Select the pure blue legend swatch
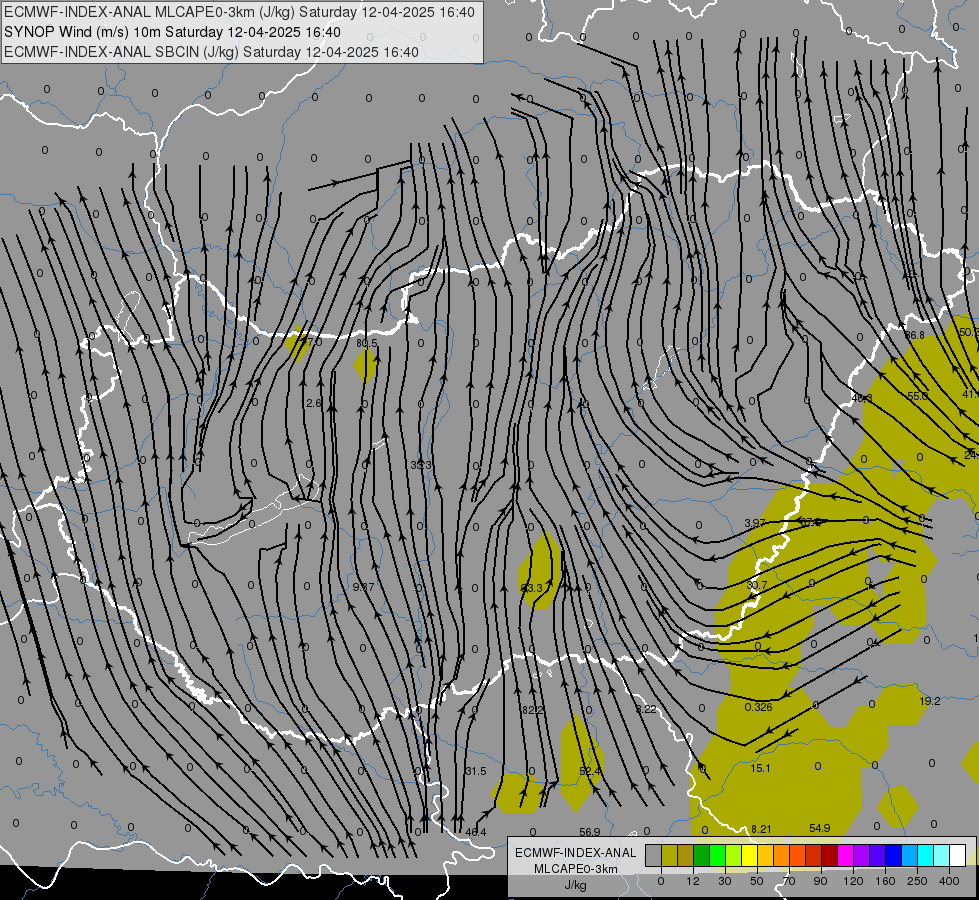The width and height of the screenshot is (979, 900). click(x=894, y=855)
